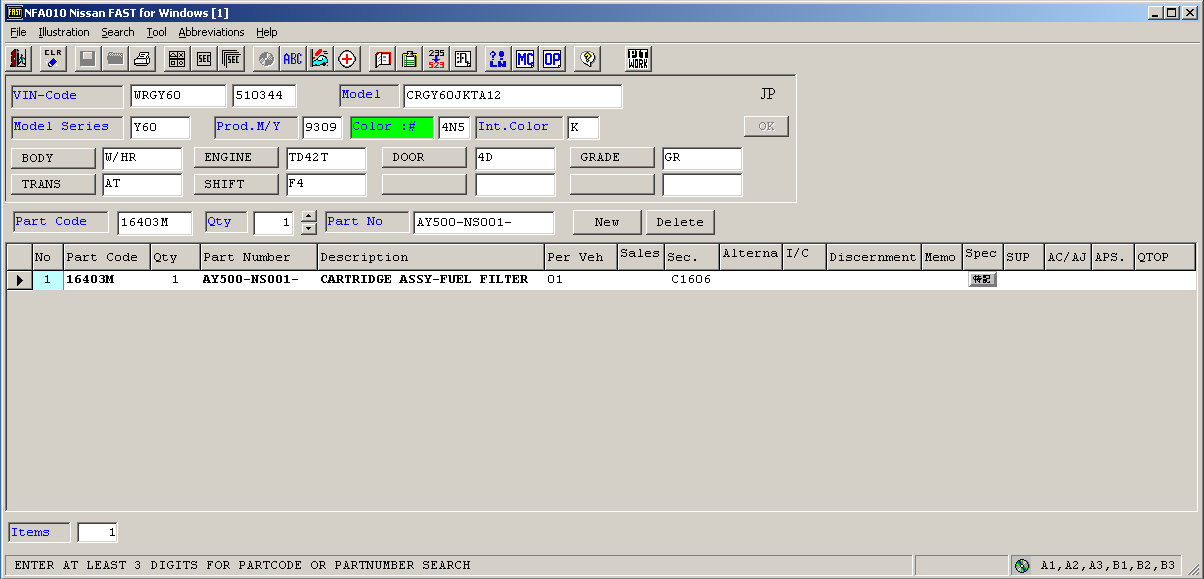Click the Color field containing 4N5
1204x579 pixels.
(x=454, y=128)
